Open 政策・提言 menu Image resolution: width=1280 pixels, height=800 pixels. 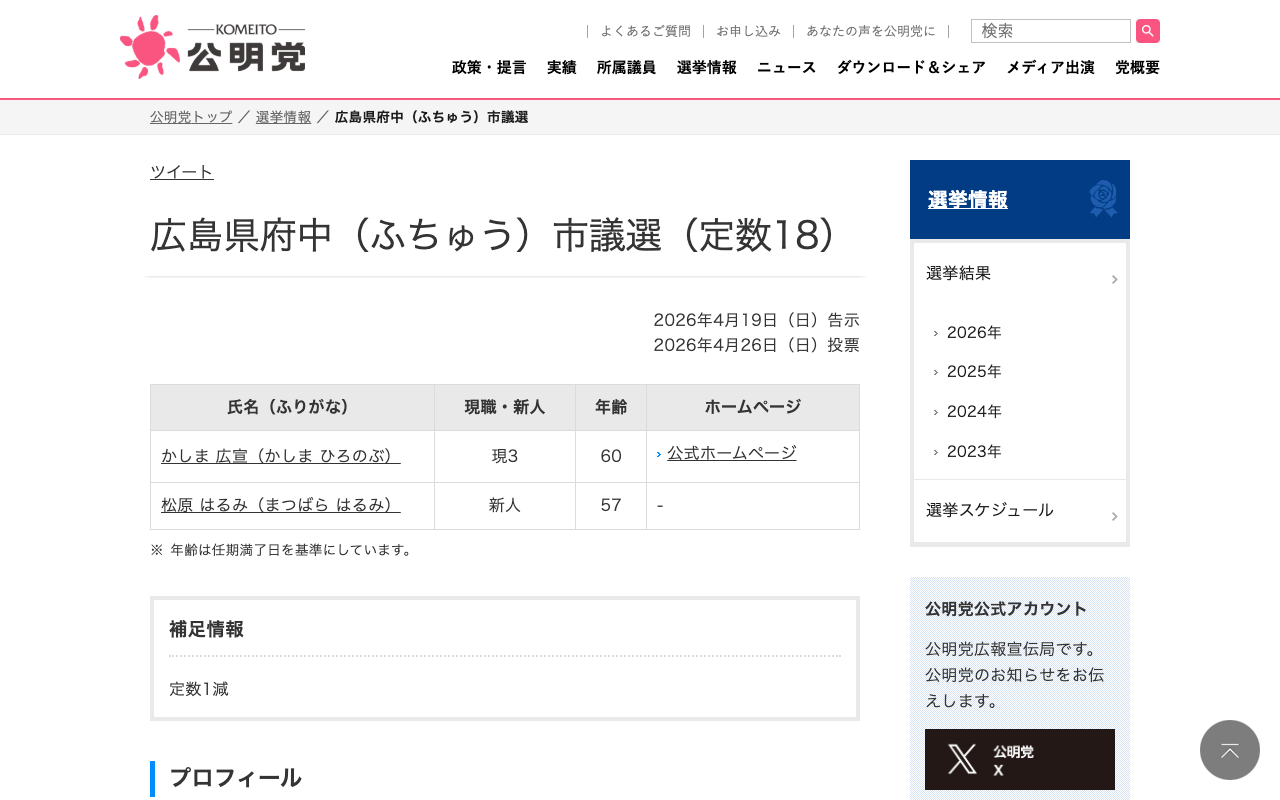[489, 68]
